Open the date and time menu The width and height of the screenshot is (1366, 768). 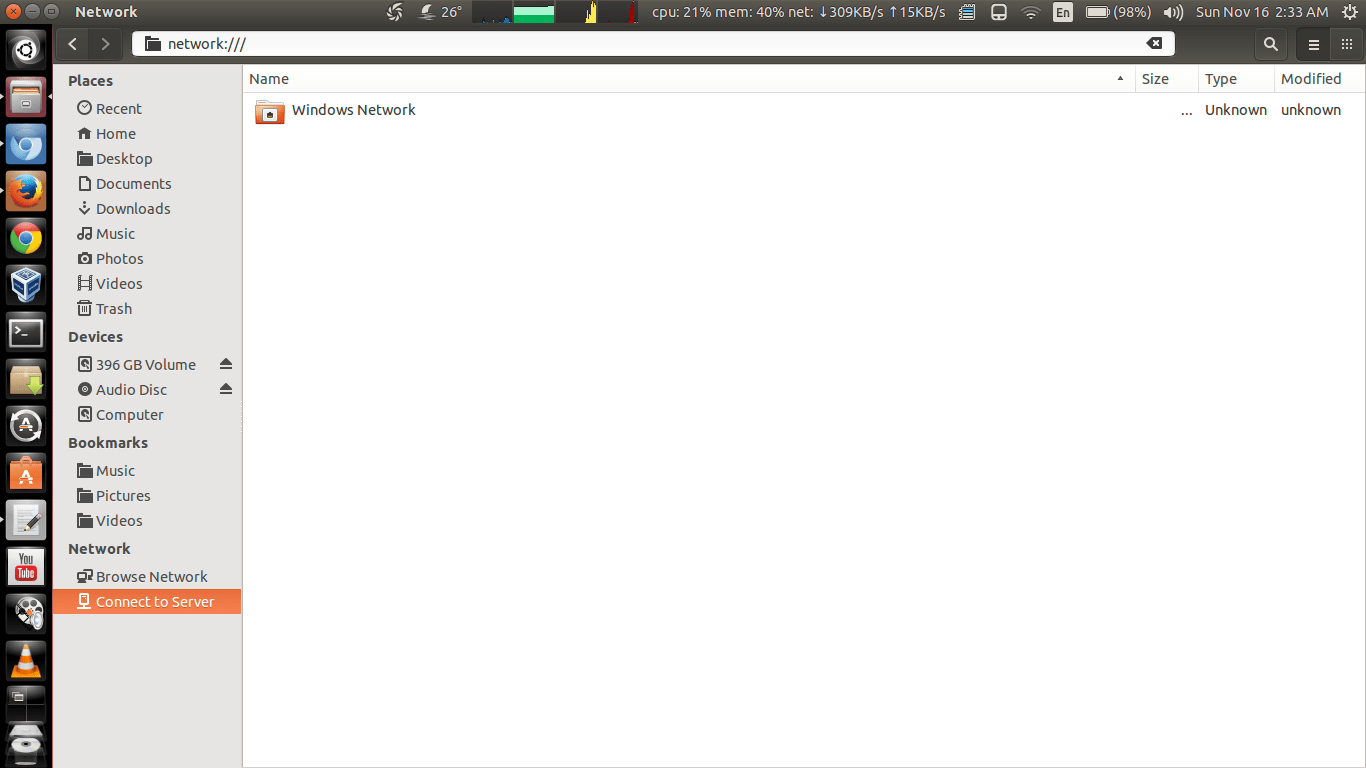tap(1262, 12)
